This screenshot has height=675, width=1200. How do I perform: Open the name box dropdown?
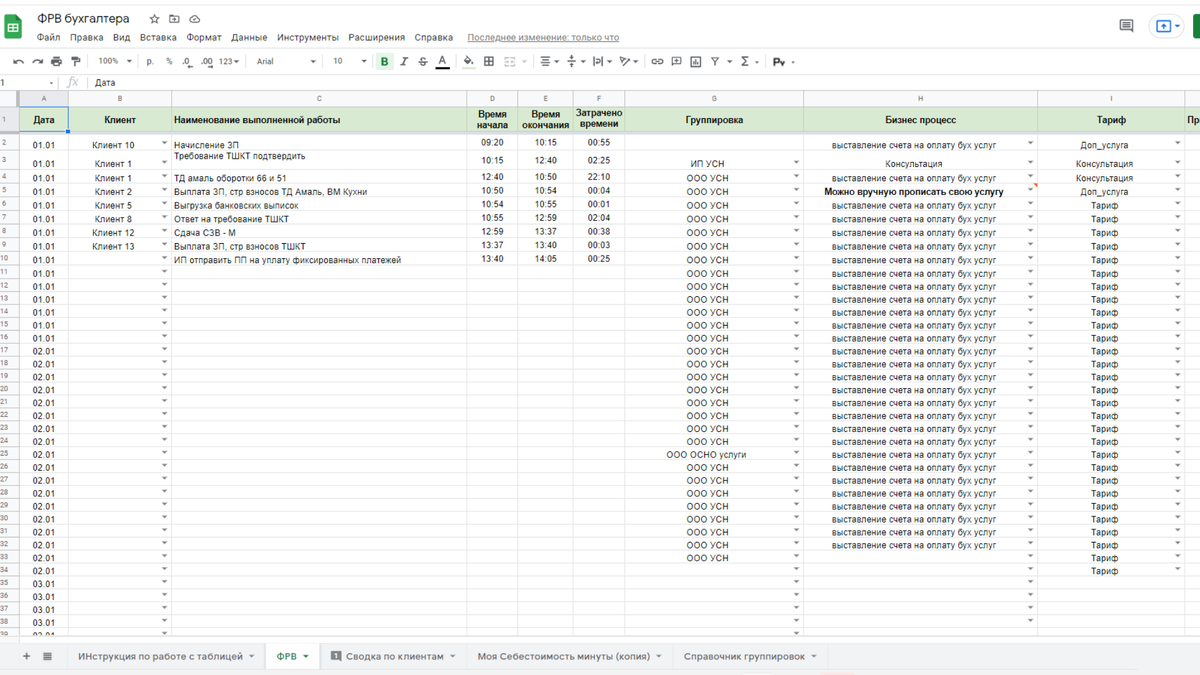(51, 83)
